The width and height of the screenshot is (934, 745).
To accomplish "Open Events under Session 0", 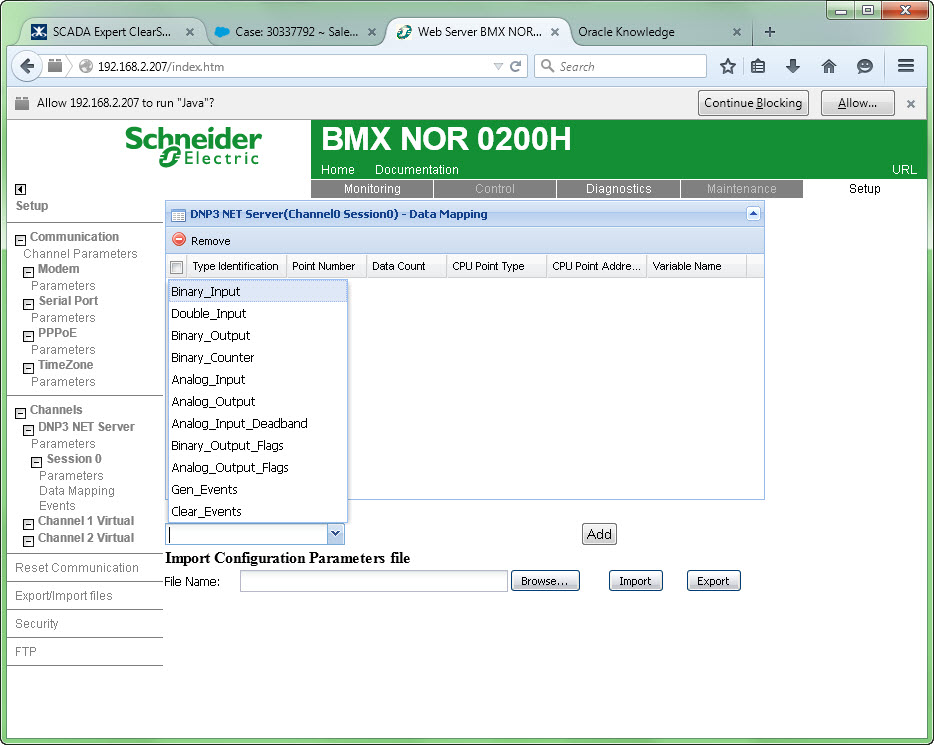I will (57, 506).
